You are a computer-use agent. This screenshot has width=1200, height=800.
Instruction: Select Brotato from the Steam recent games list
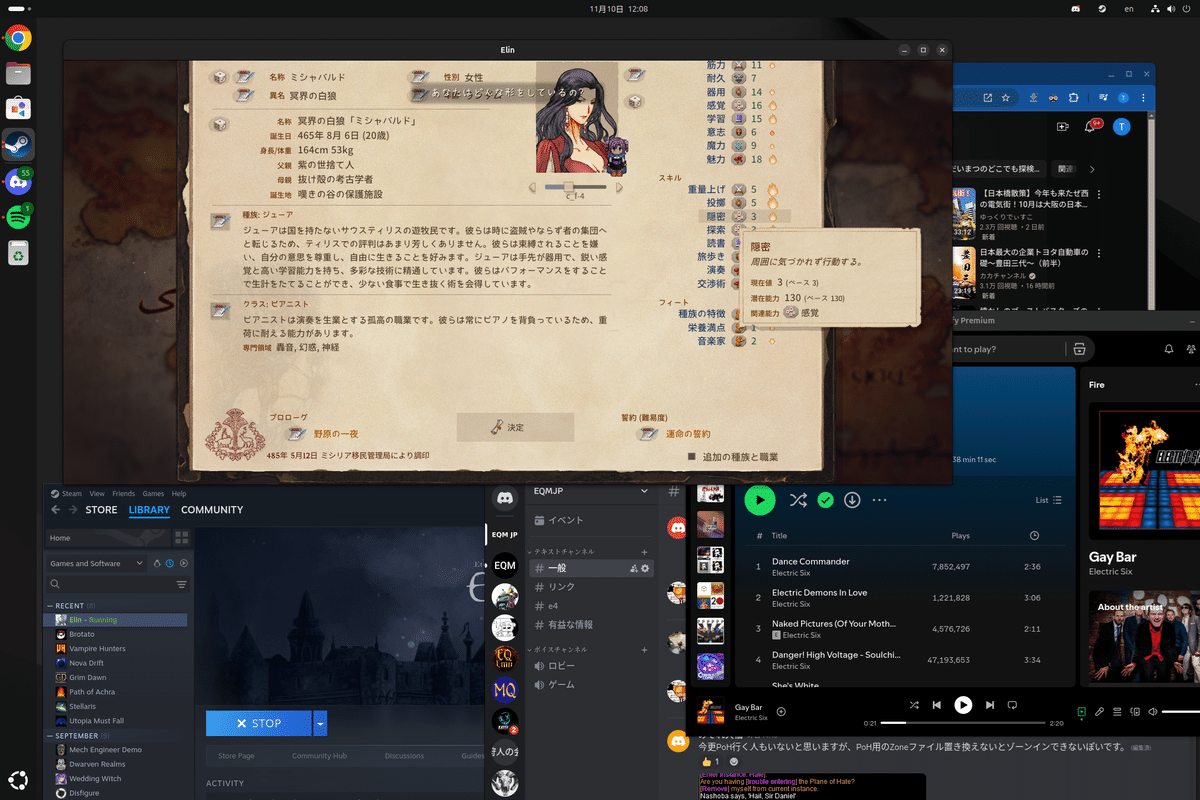(80, 633)
